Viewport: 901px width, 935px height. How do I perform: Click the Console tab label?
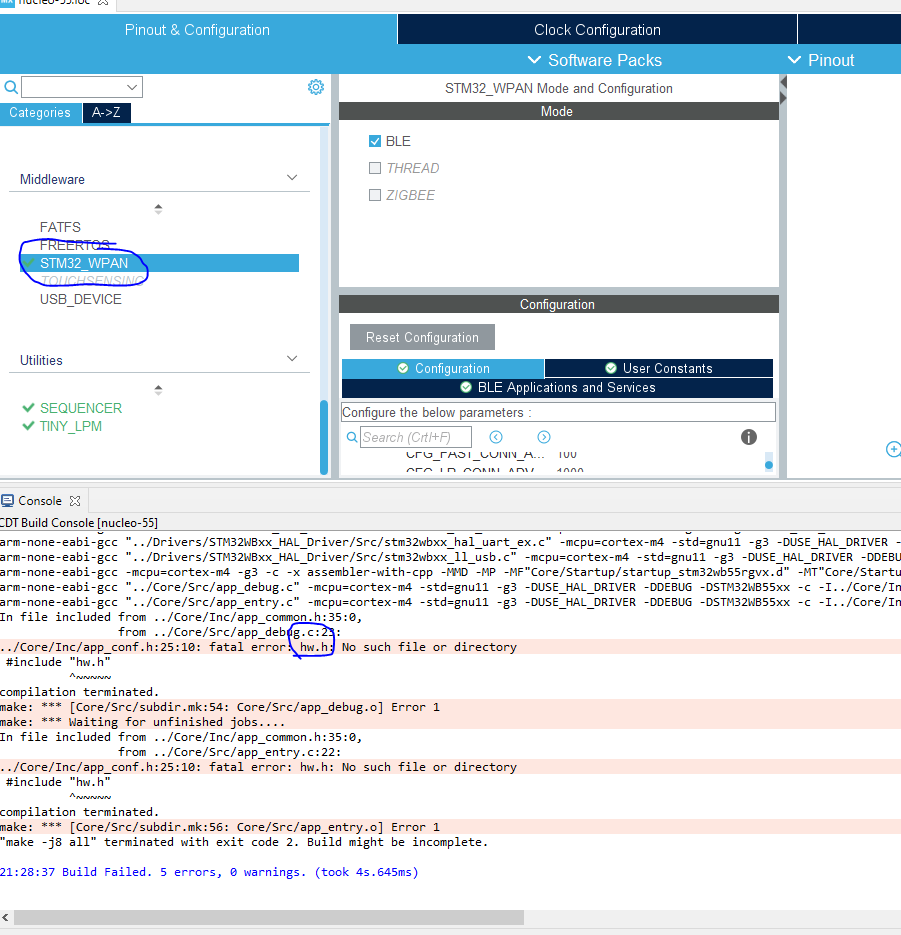(x=40, y=501)
